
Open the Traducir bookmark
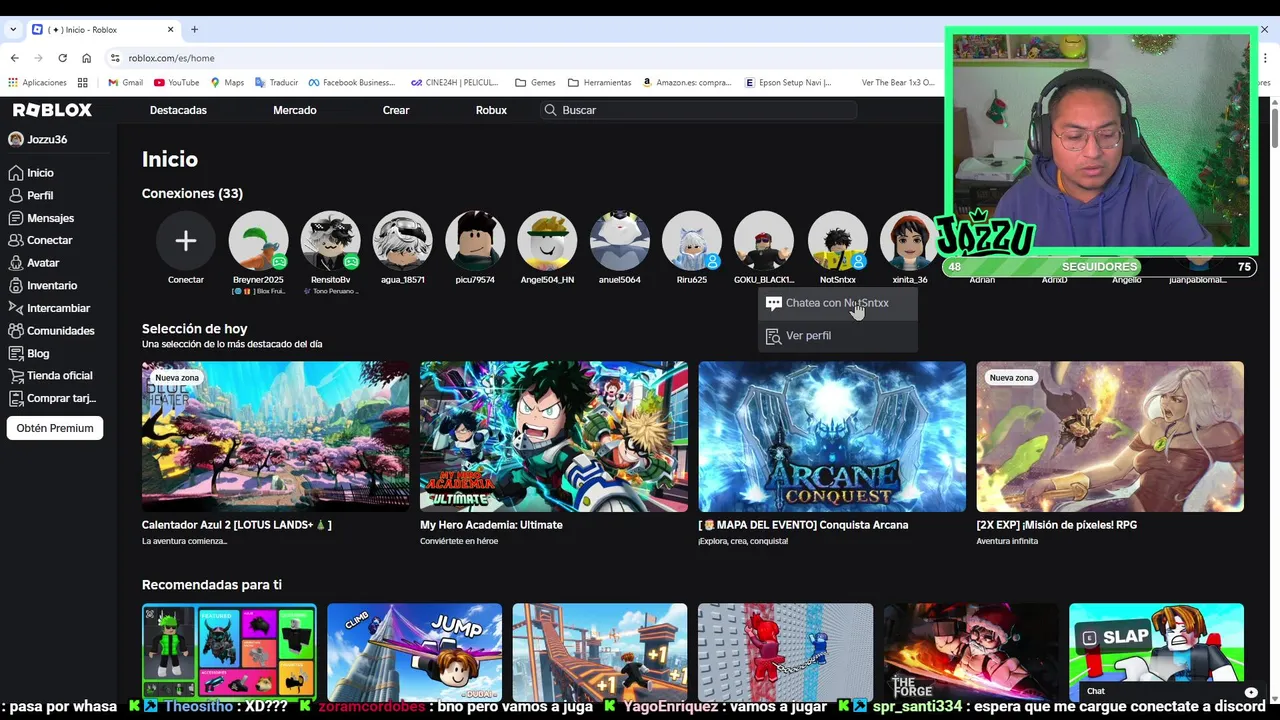[276, 82]
